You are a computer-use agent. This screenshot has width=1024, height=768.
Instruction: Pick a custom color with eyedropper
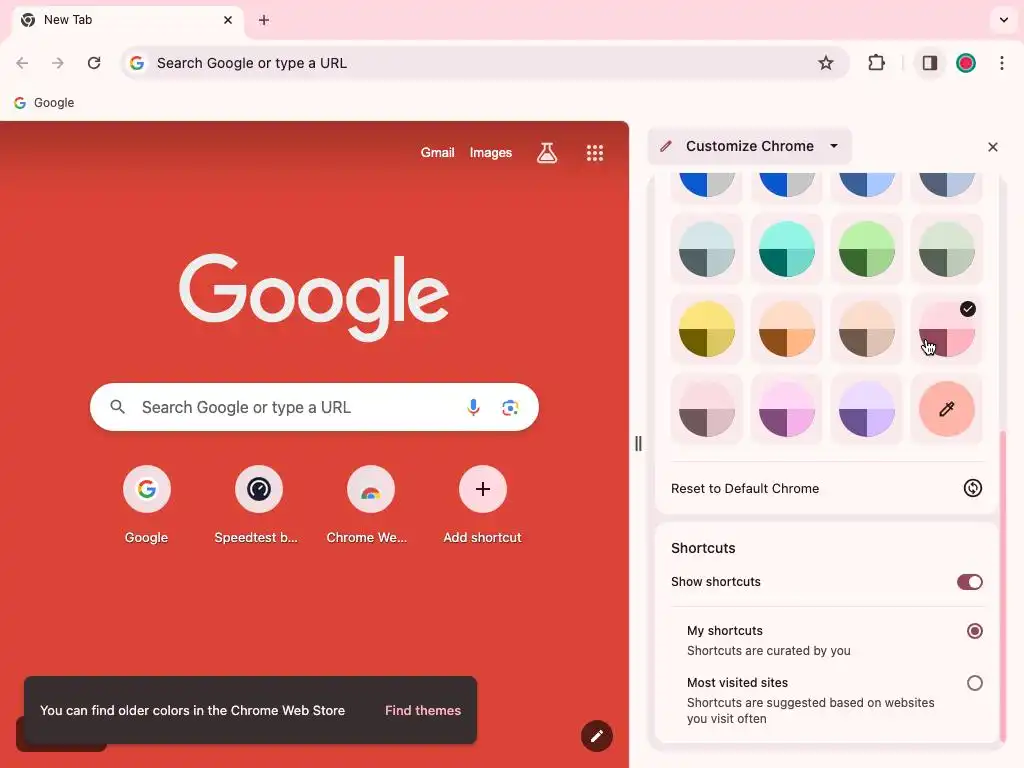(947, 409)
